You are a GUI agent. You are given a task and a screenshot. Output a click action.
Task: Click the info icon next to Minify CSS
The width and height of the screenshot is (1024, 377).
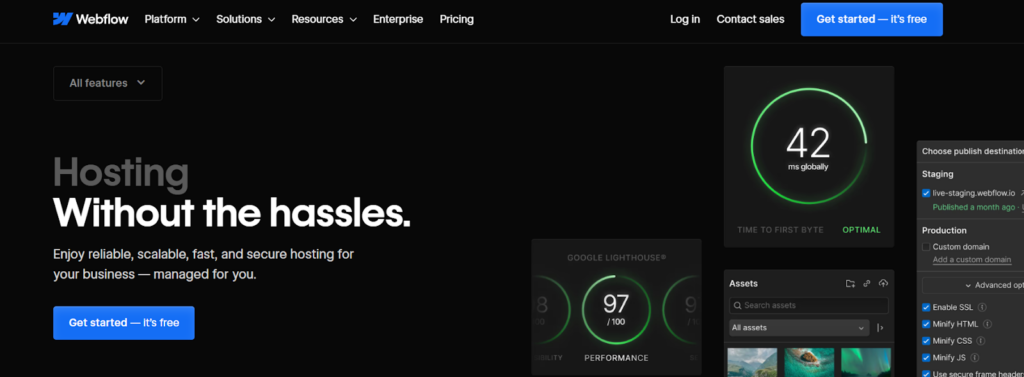tap(981, 340)
